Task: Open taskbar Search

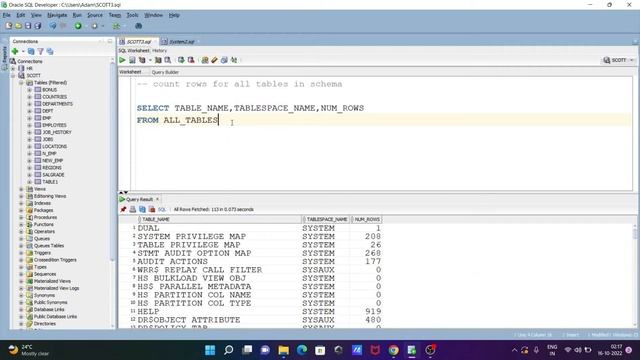Action: click(229, 350)
